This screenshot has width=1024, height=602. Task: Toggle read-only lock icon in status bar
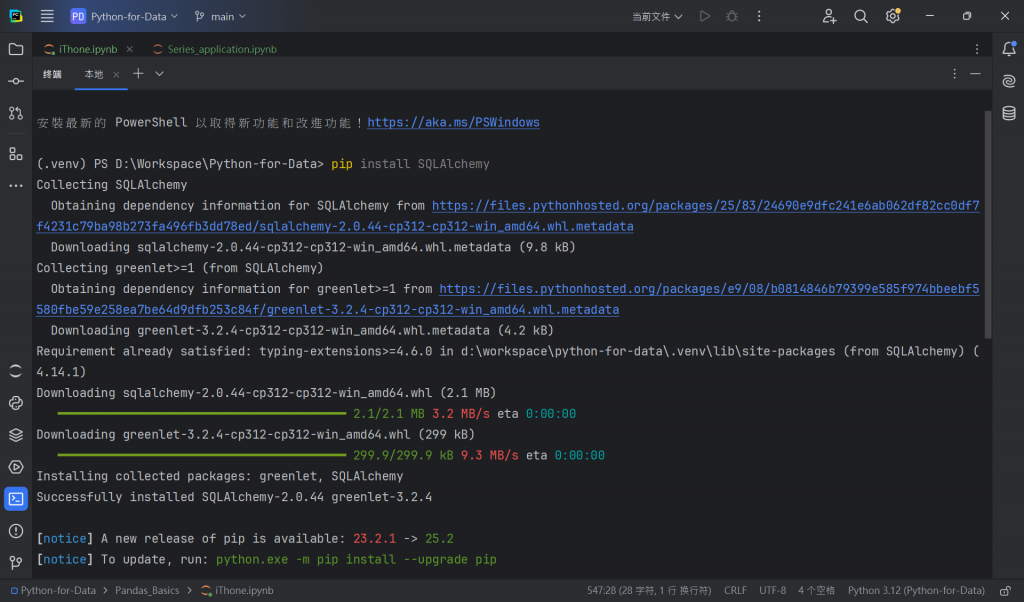[x=1006, y=590]
